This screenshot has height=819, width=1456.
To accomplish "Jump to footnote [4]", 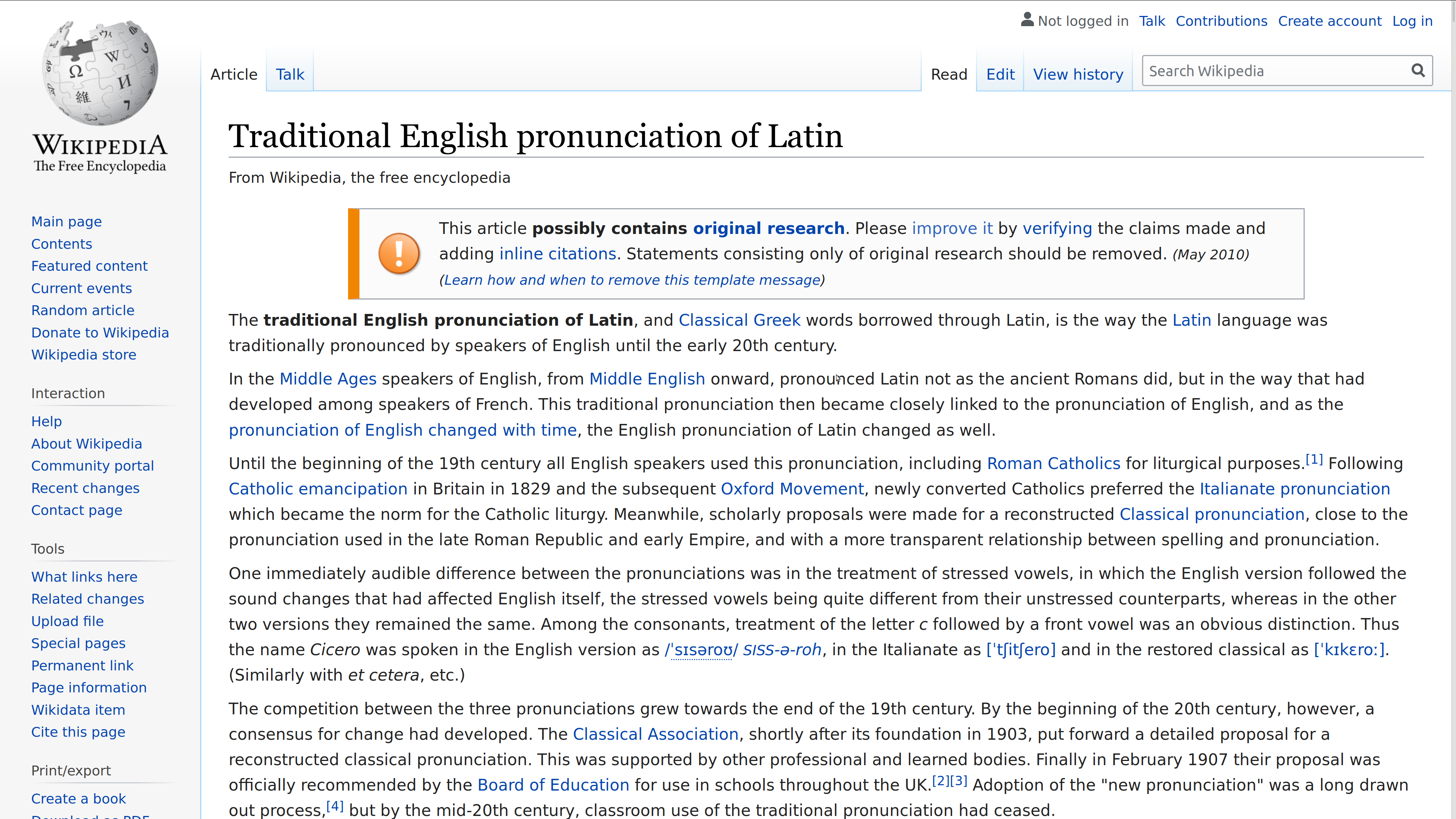I will click(x=334, y=806).
